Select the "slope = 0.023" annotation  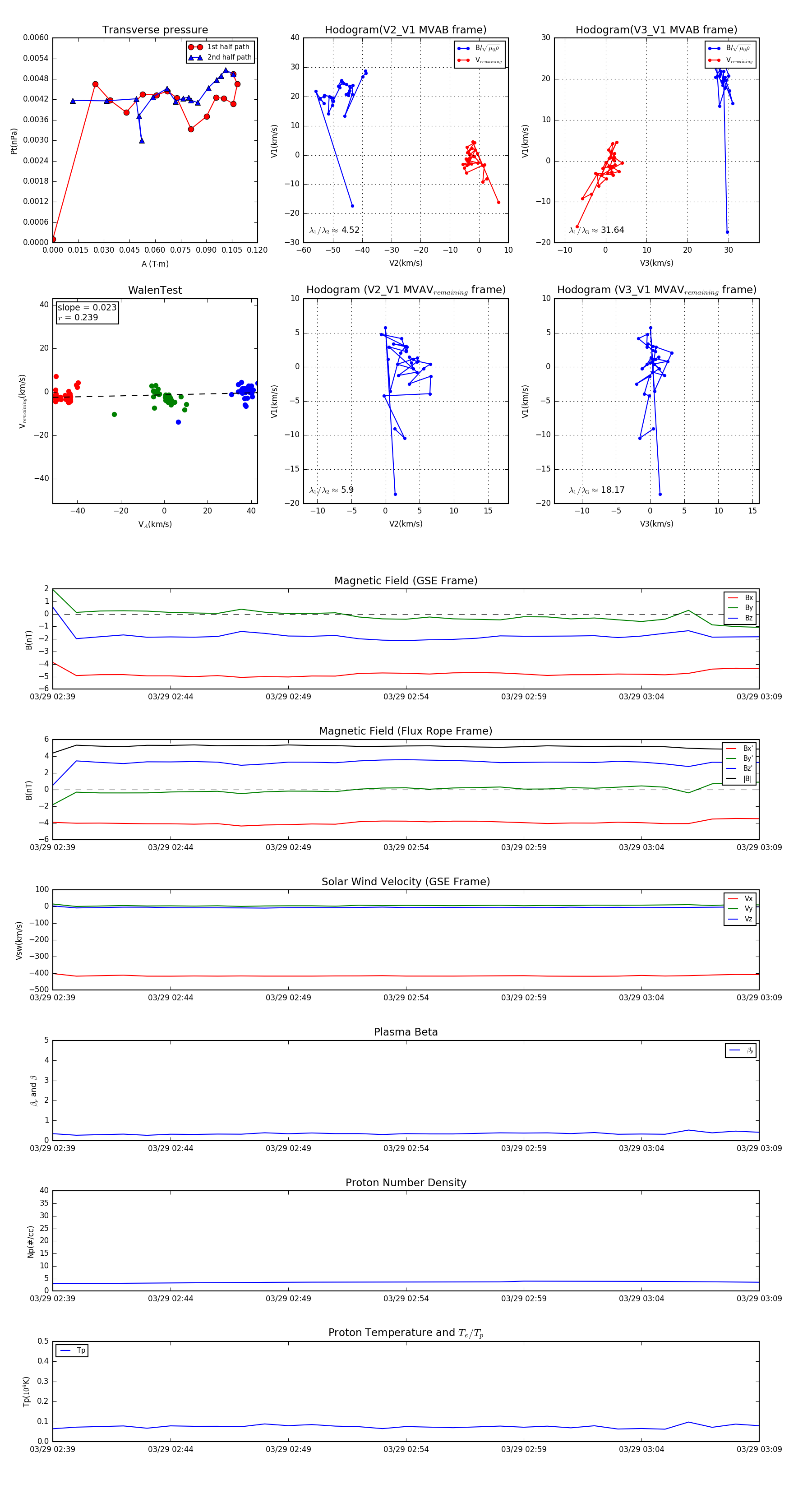[87, 308]
